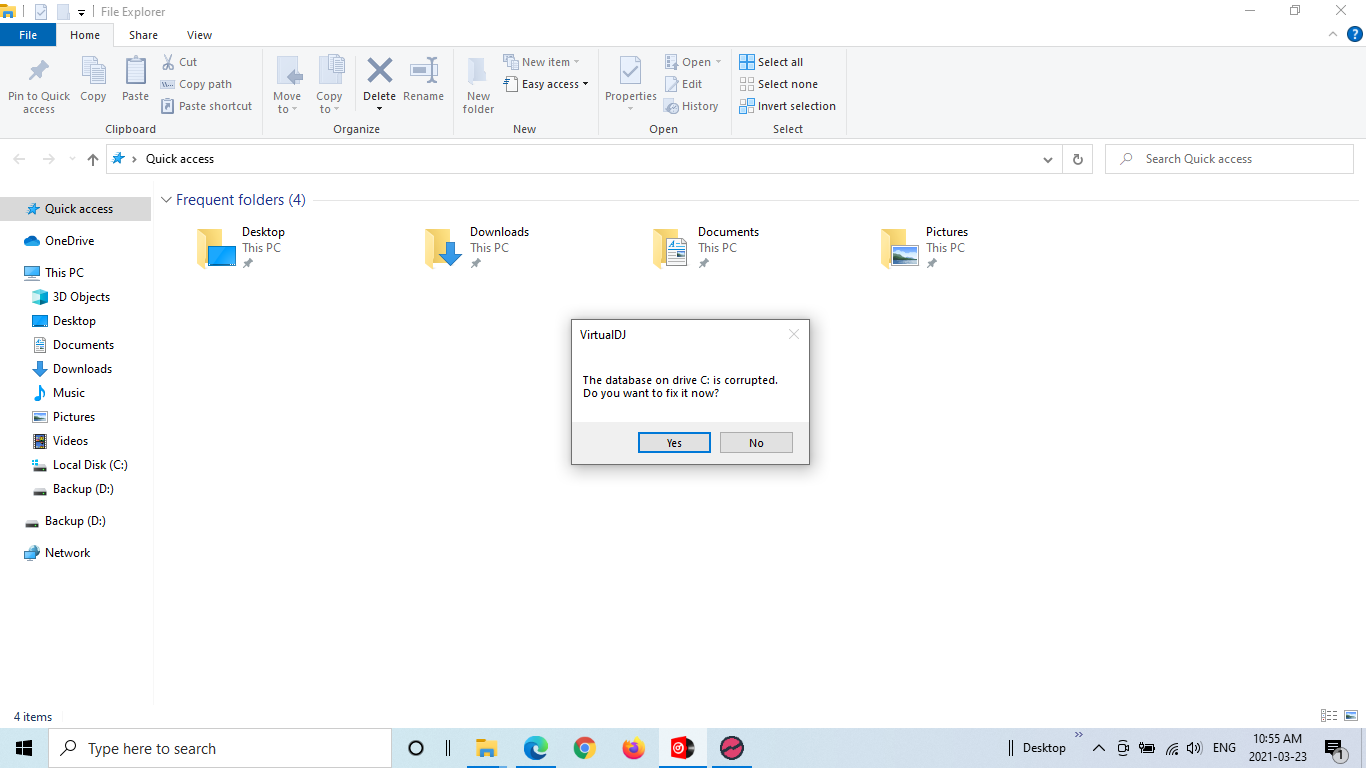
Task: Switch to the Share ribbon tab
Action: click(x=143, y=35)
